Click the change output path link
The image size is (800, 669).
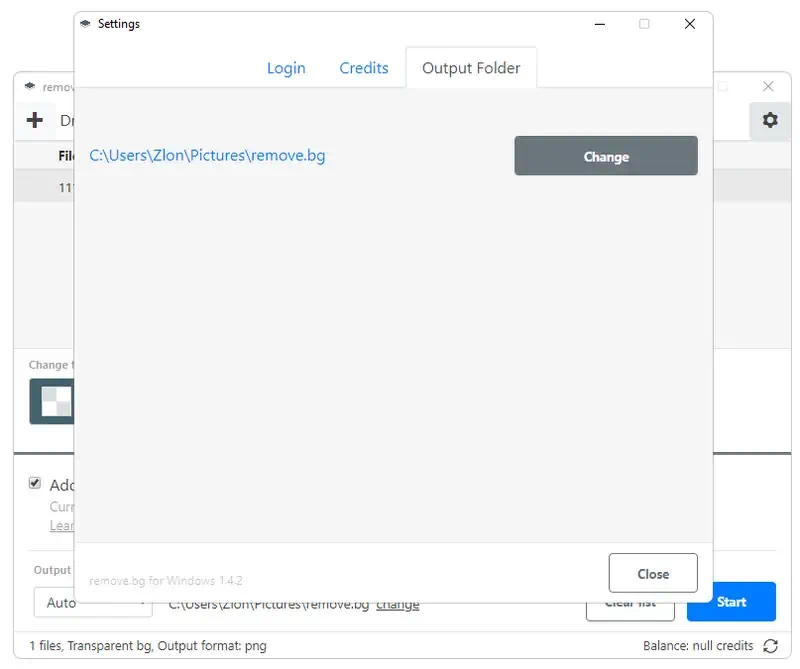click(397, 607)
